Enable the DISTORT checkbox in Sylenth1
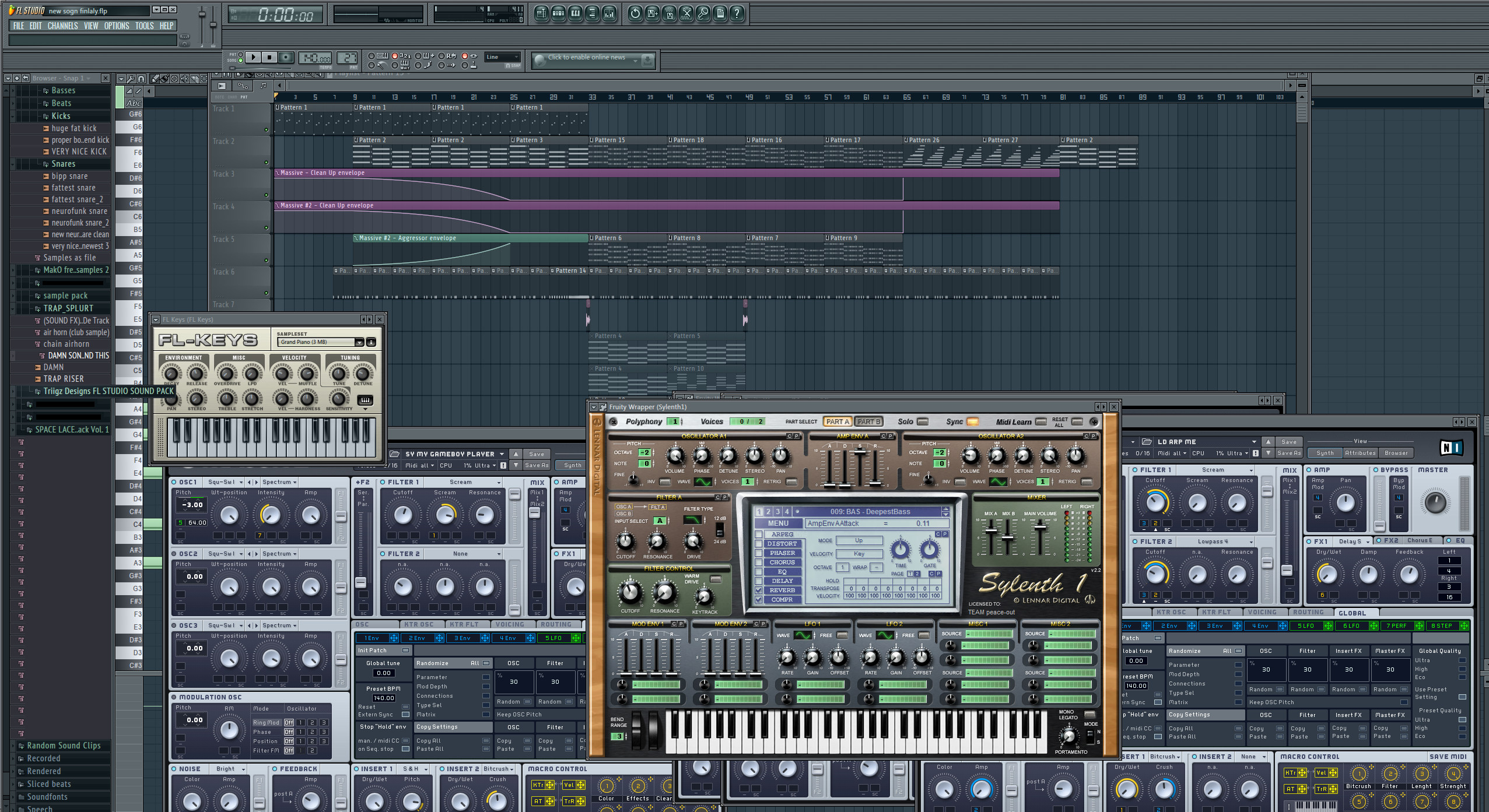This screenshot has height=812, width=1489. (x=759, y=543)
